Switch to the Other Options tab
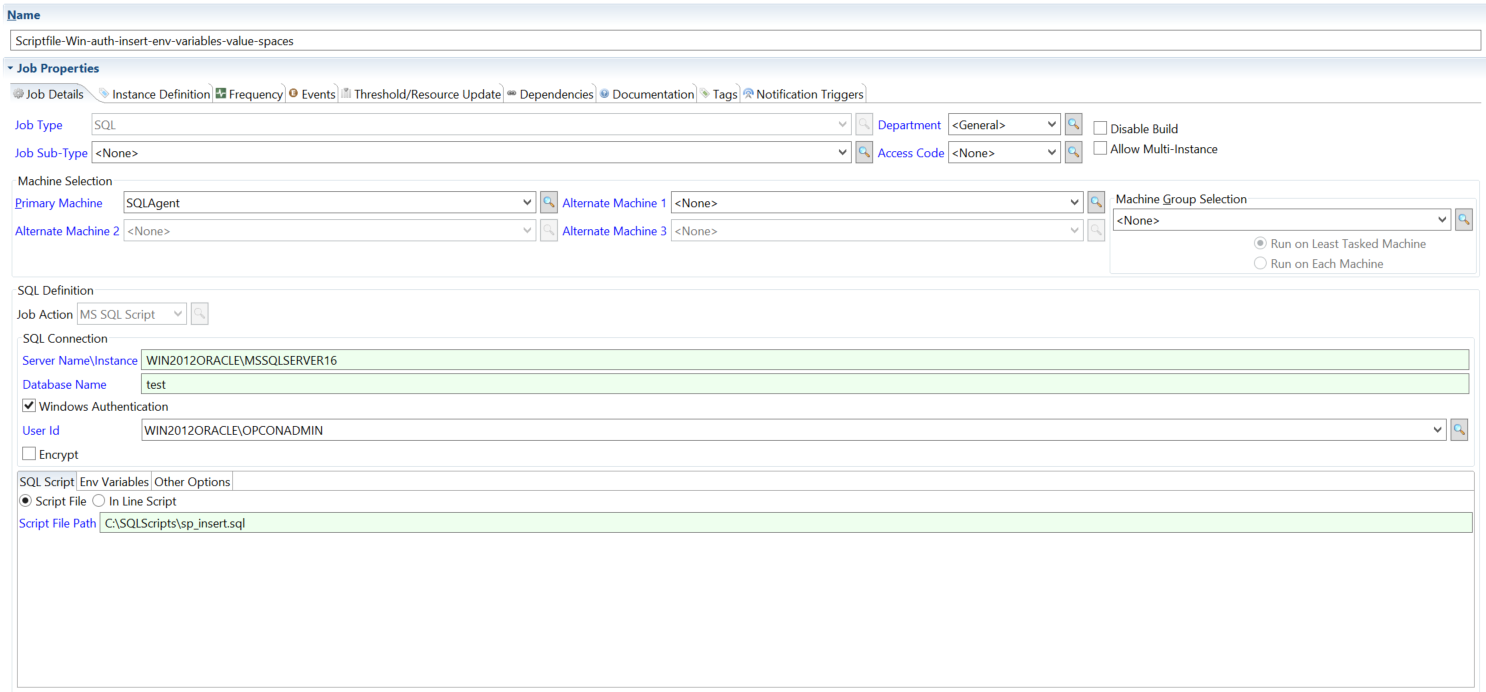Viewport: 1486px width, 692px height. click(x=192, y=481)
